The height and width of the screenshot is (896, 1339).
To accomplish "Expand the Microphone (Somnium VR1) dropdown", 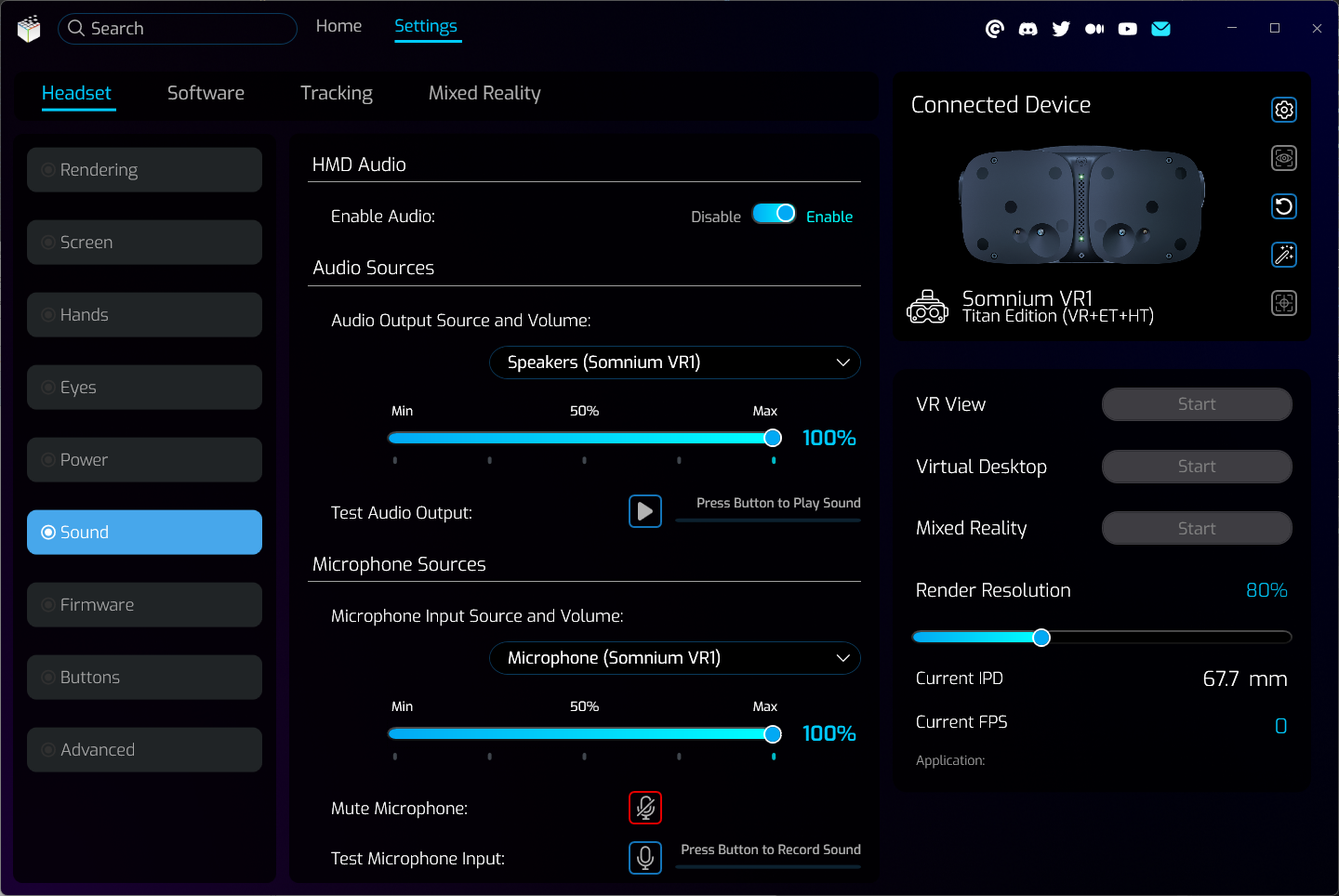I will tap(674, 658).
